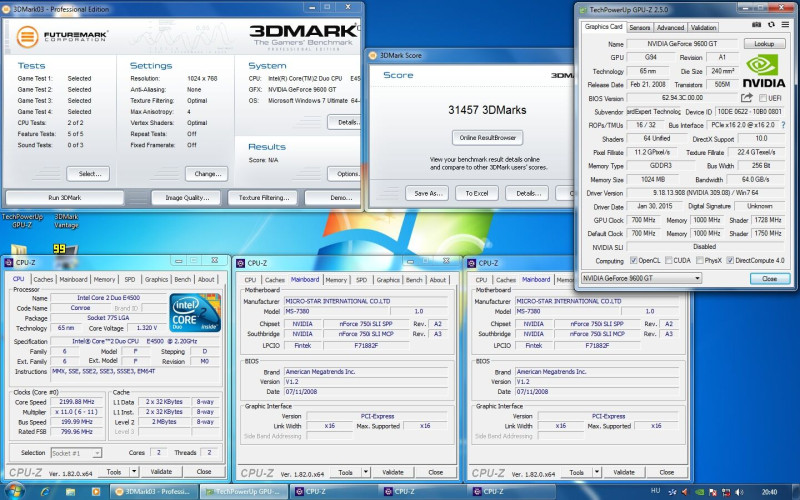Open the 3DMark Vantage desktop shortcut
The image size is (800, 500).
tap(66, 220)
